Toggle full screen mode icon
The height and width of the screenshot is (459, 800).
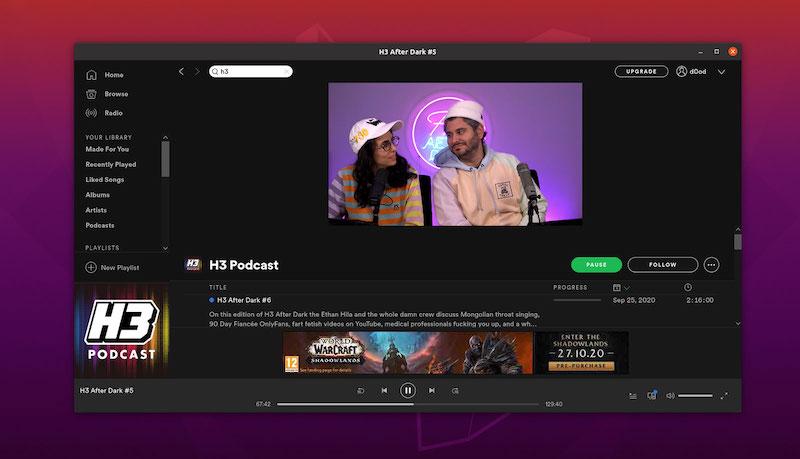(x=724, y=396)
